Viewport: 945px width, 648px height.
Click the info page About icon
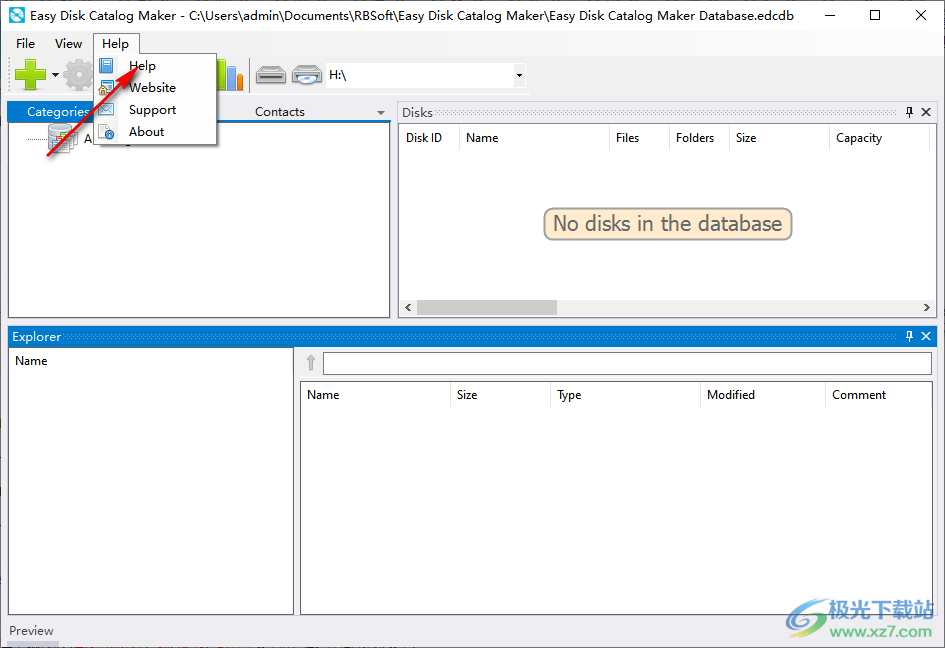click(106, 131)
